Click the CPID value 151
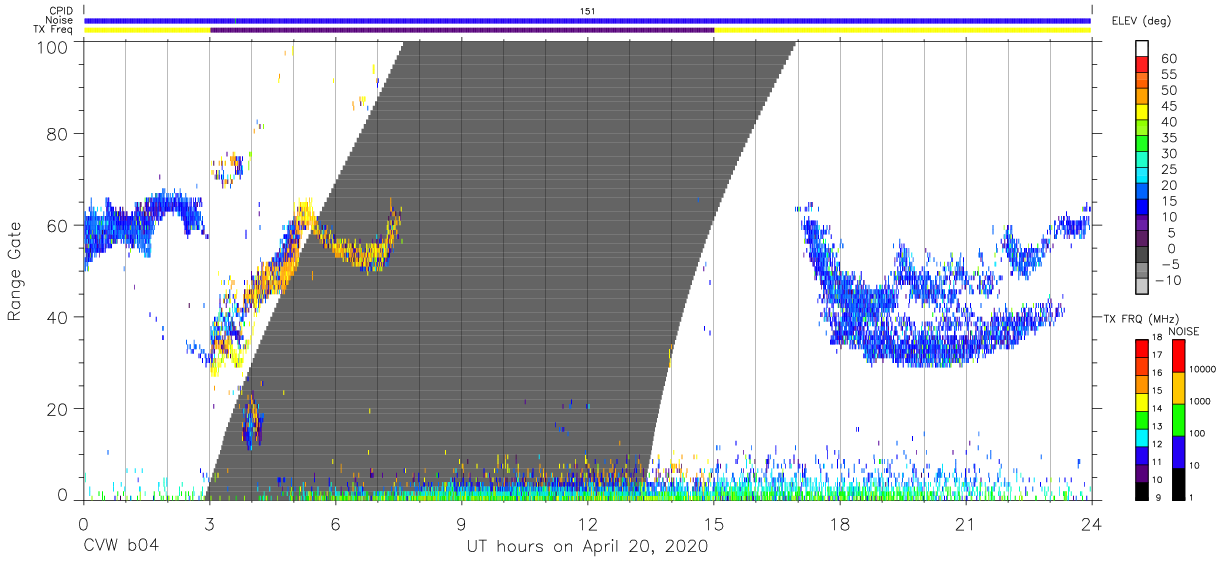This screenshot has height=567, width=1228. tap(588, 11)
